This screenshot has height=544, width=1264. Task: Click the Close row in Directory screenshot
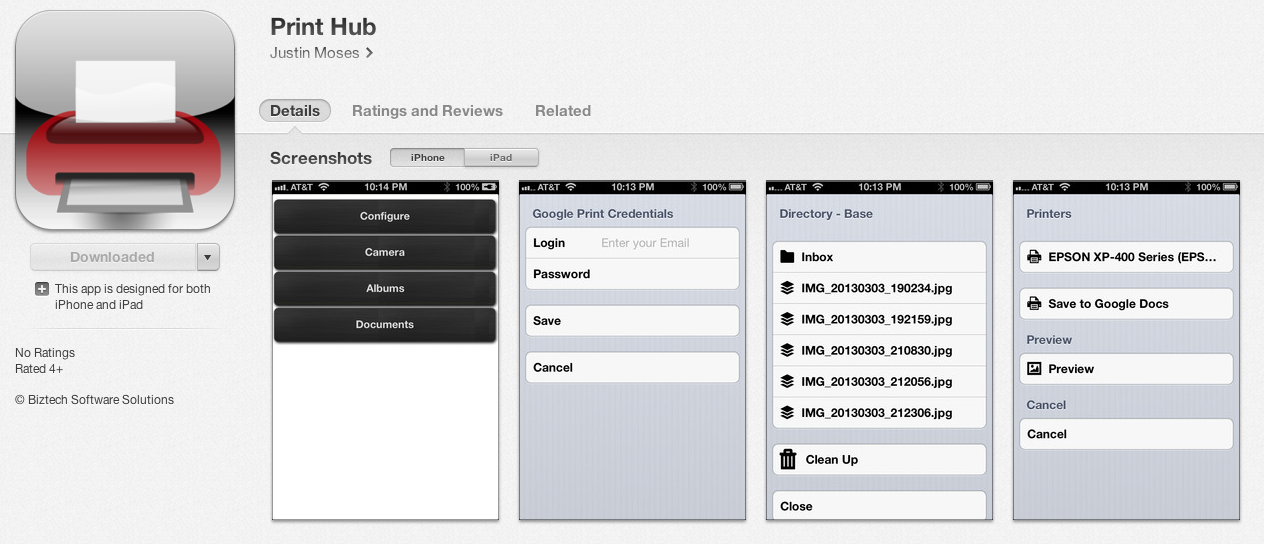click(x=879, y=506)
